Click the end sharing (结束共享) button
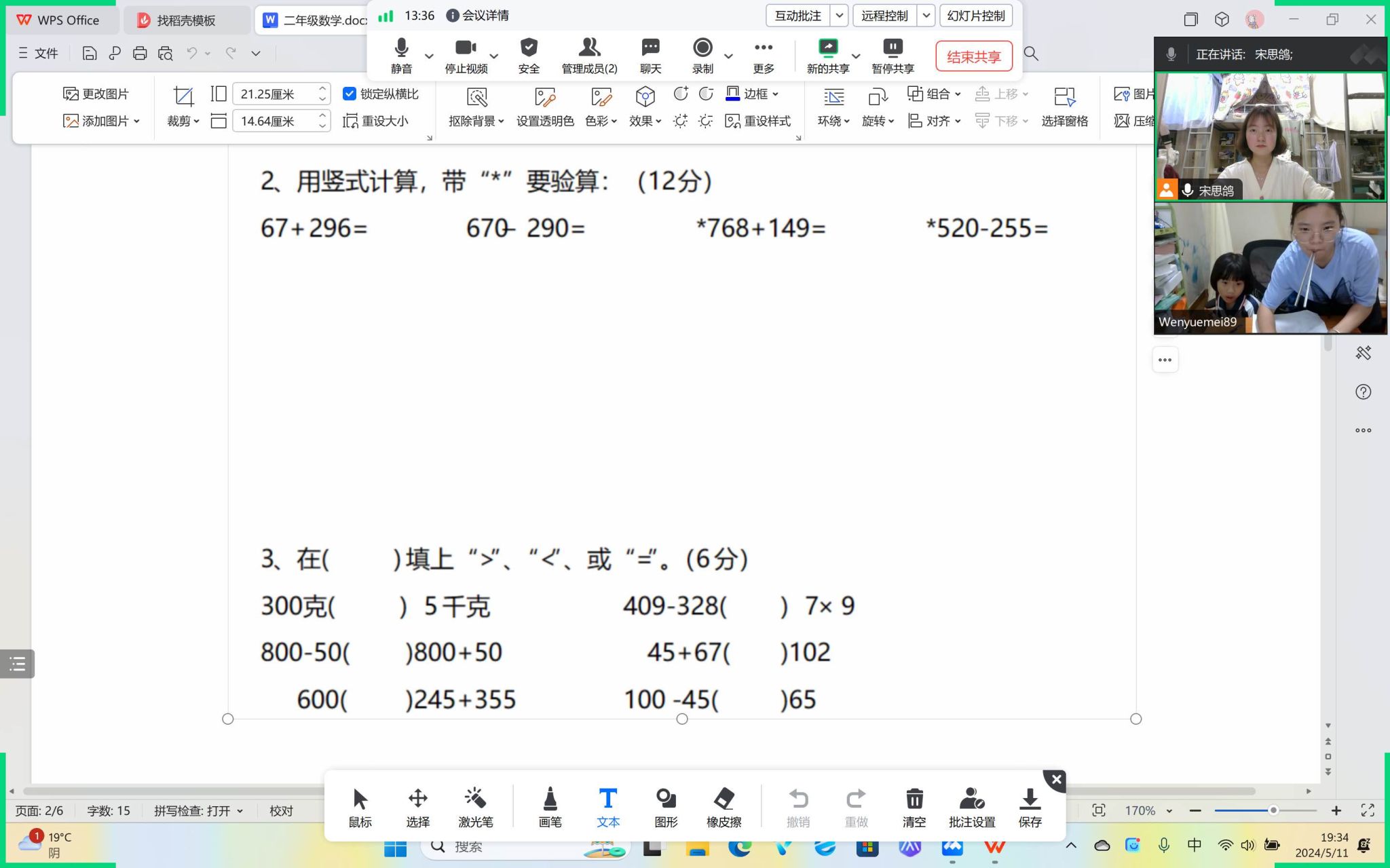The width and height of the screenshot is (1390, 868). (973, 56)
